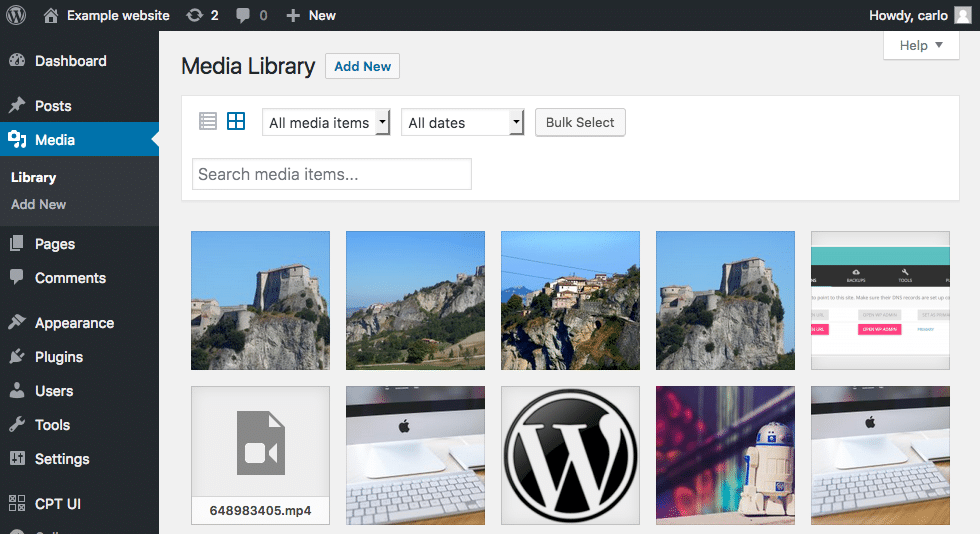Open Posts in the sidebar
980x534 pixels.
tap(79, 106)
